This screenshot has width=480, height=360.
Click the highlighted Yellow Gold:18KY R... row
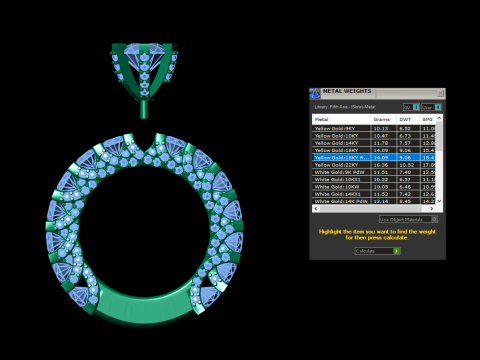(374, 158)
